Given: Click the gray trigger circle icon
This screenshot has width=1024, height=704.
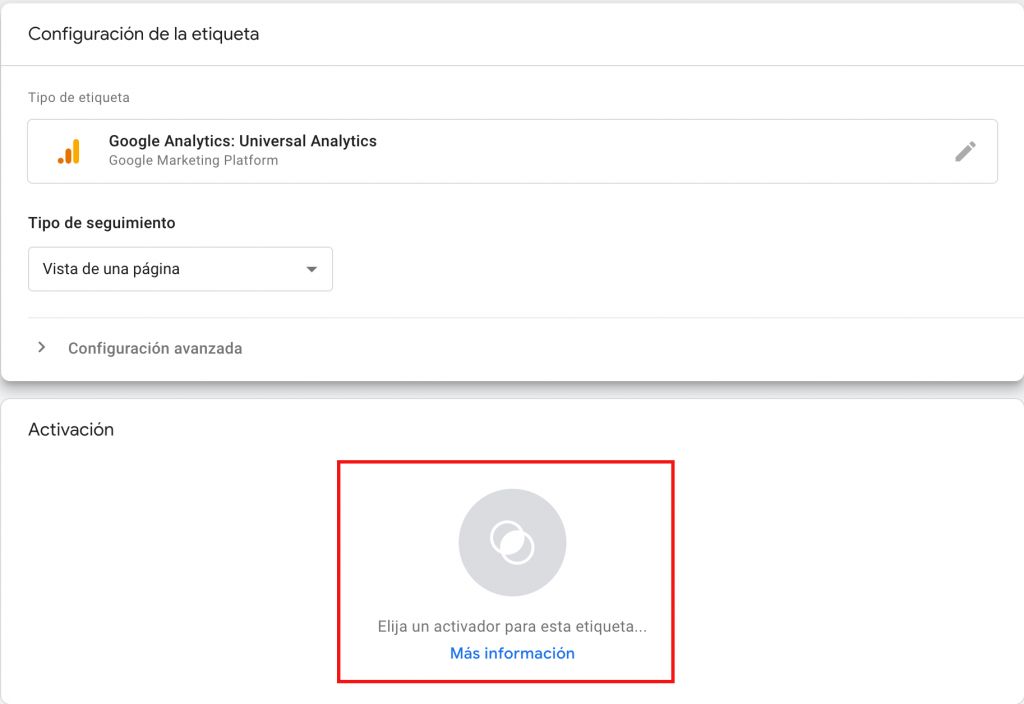Looking at the screenshot, I should [512, 542].
